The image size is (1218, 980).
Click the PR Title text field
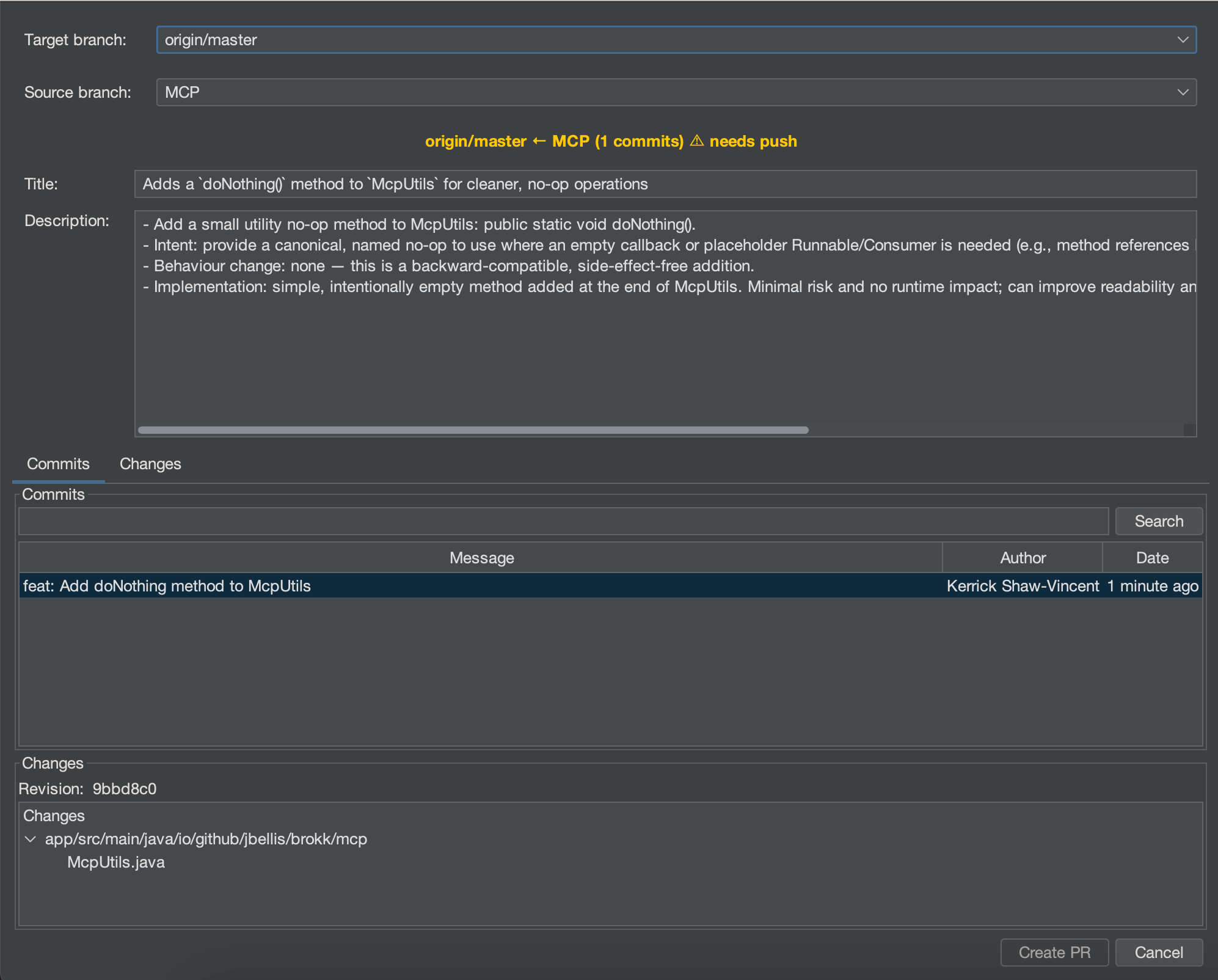pyautogui.click(x=665, y=184)
